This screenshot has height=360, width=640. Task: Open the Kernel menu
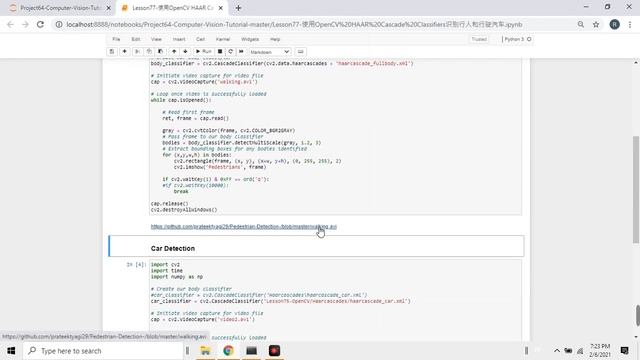[x=223, y=39]
